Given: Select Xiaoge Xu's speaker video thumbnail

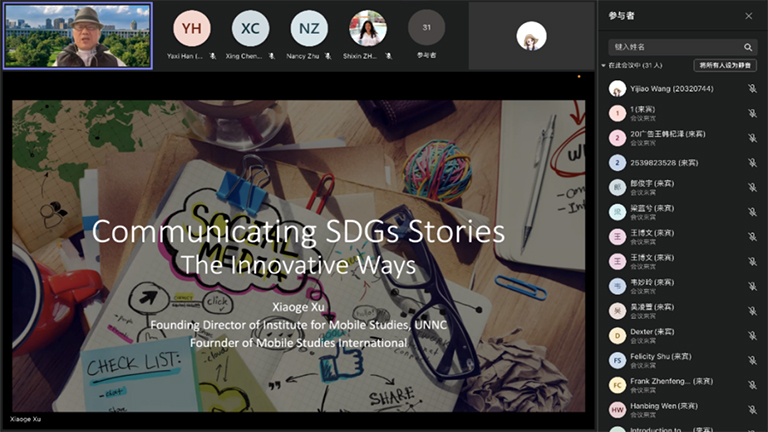Looking at the screenshot, I should 78,36.
